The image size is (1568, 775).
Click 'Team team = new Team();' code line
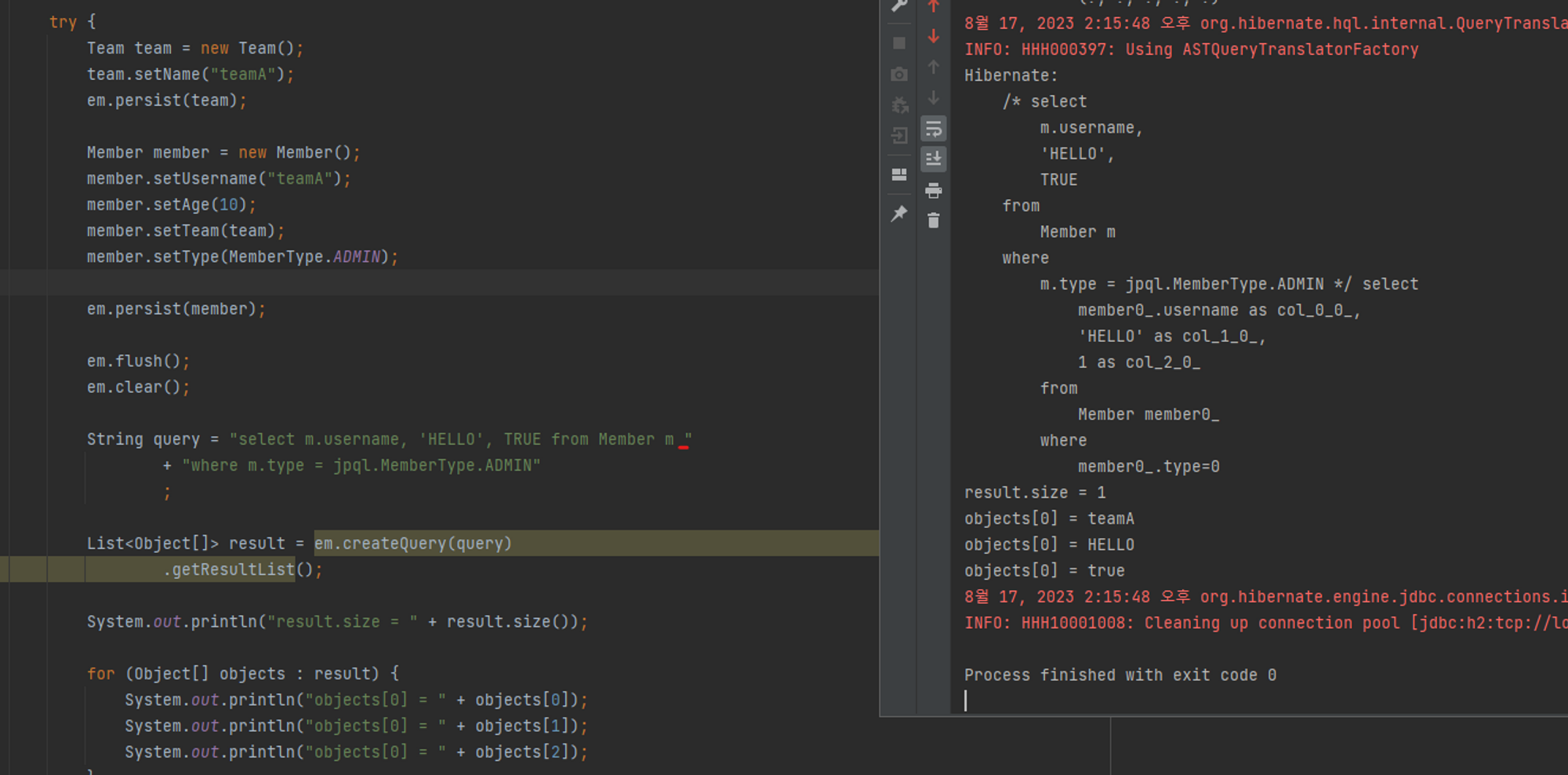(x=194, y=49)
